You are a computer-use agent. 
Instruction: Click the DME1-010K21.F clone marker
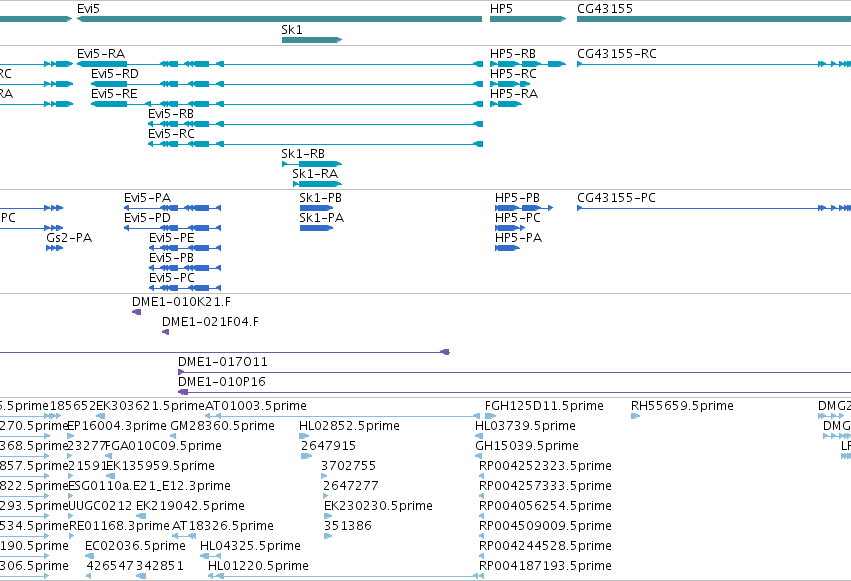(x=137, y=312)
